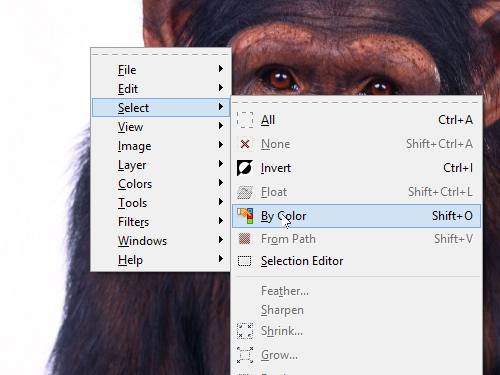Click the Selection Editor dotted icon

[x=244, y=261]
